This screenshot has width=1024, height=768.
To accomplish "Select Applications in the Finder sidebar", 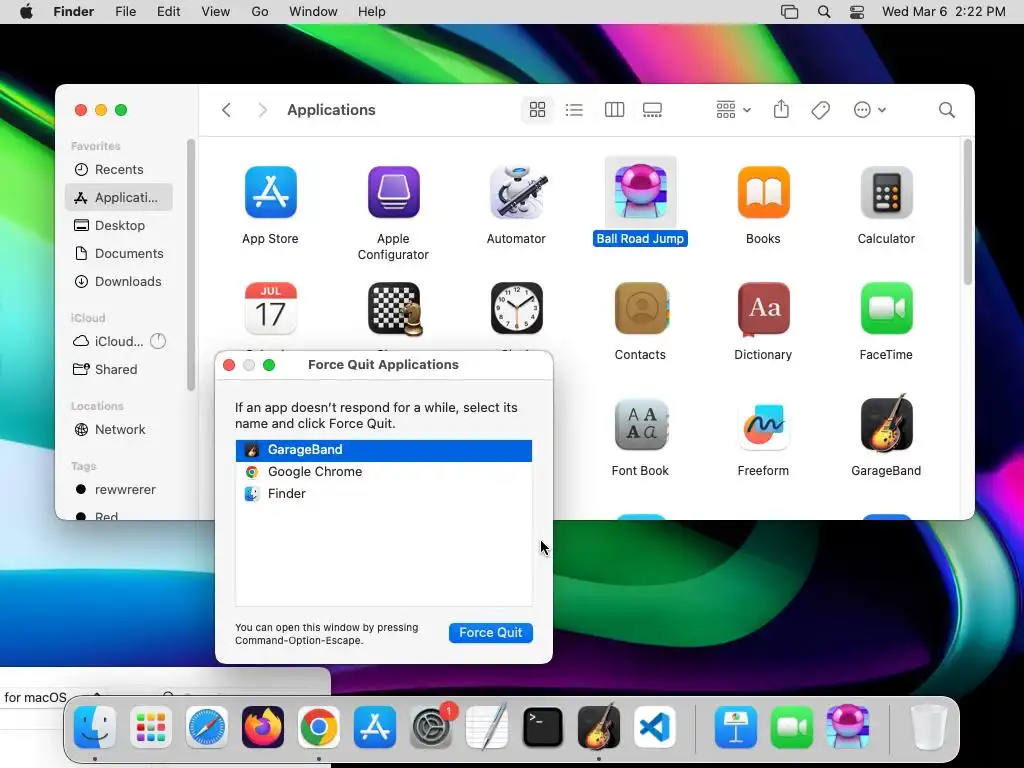I will point(118,197).
